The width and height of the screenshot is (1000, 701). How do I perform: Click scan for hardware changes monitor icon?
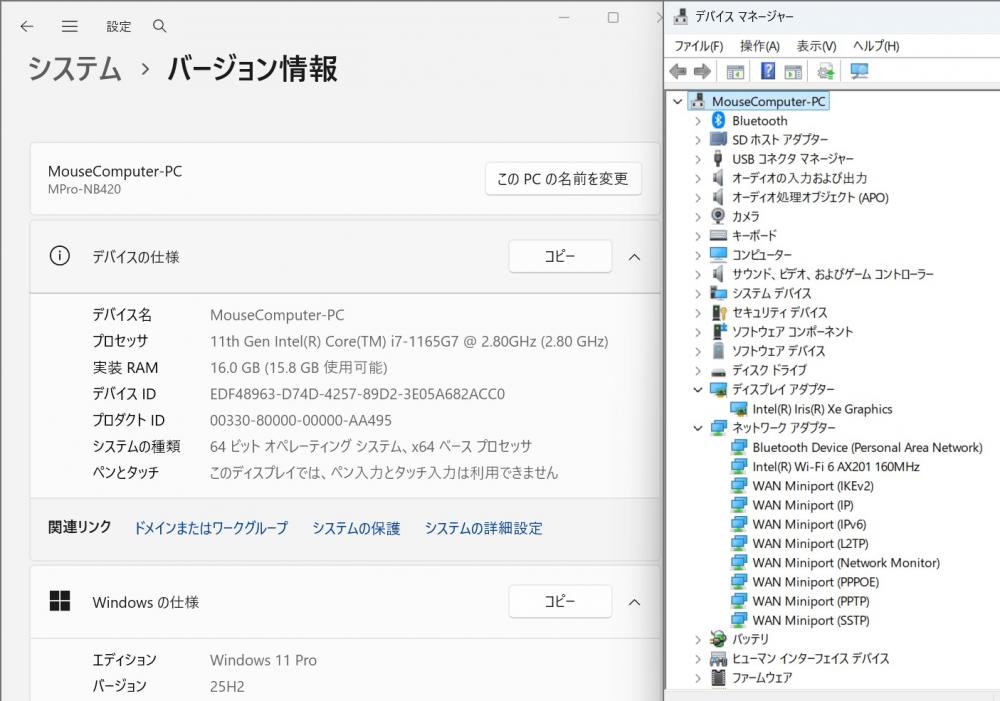(x=858, y=71)
